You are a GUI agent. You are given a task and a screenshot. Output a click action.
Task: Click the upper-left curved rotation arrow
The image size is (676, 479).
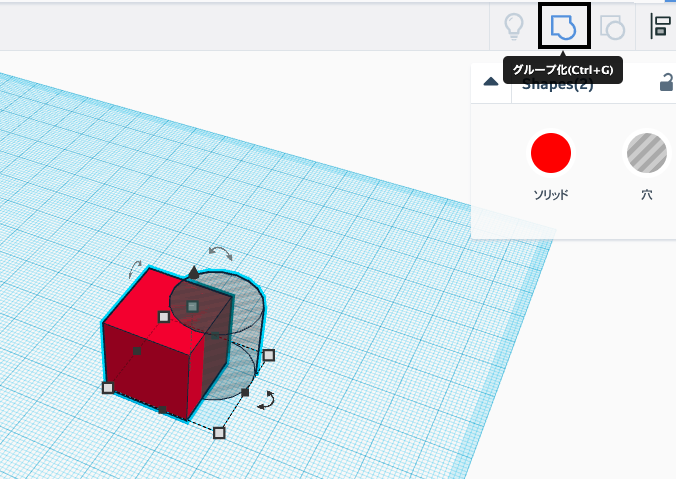136,270
